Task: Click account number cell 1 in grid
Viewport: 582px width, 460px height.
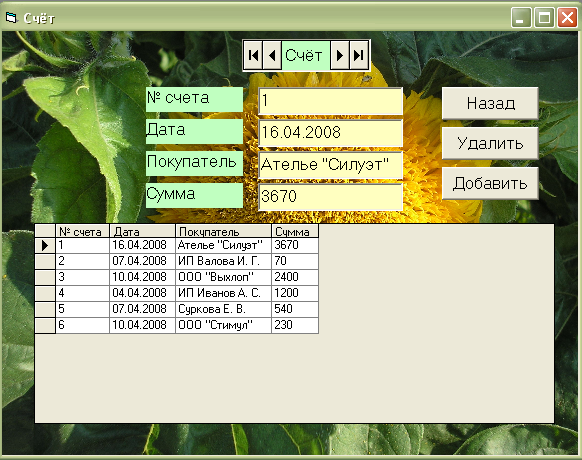Action: (x=82, y=245)
